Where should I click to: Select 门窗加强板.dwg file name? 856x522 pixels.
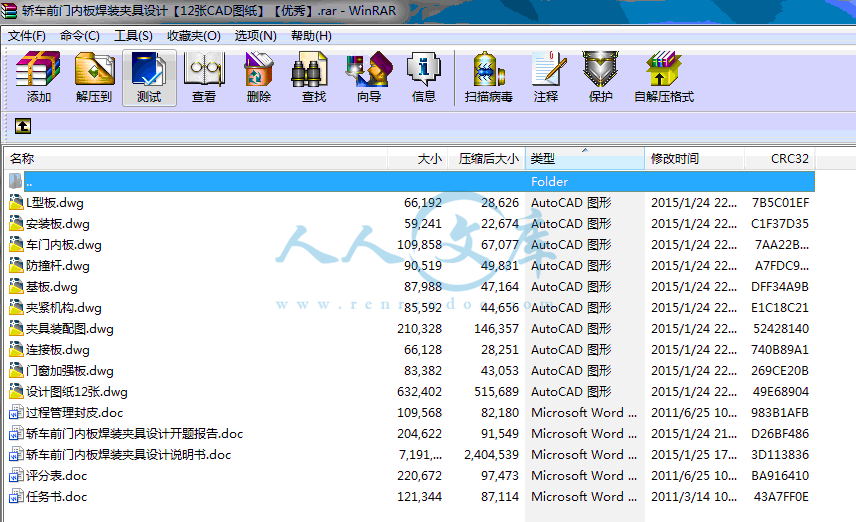pos(70,371)
